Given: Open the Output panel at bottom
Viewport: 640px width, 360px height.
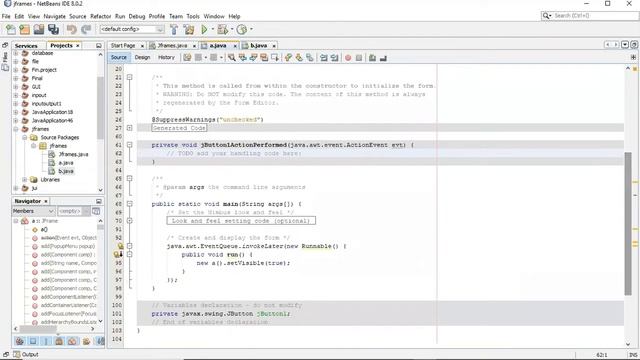Looking at the screenshot, I should 26,354.
